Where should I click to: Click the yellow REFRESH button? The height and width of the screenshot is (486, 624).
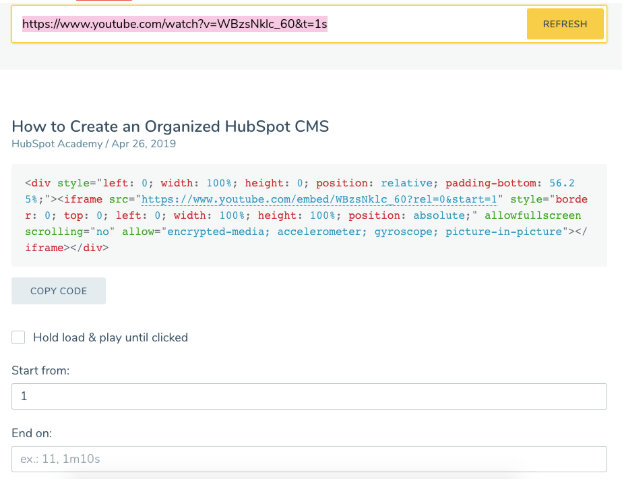[565, 24]
